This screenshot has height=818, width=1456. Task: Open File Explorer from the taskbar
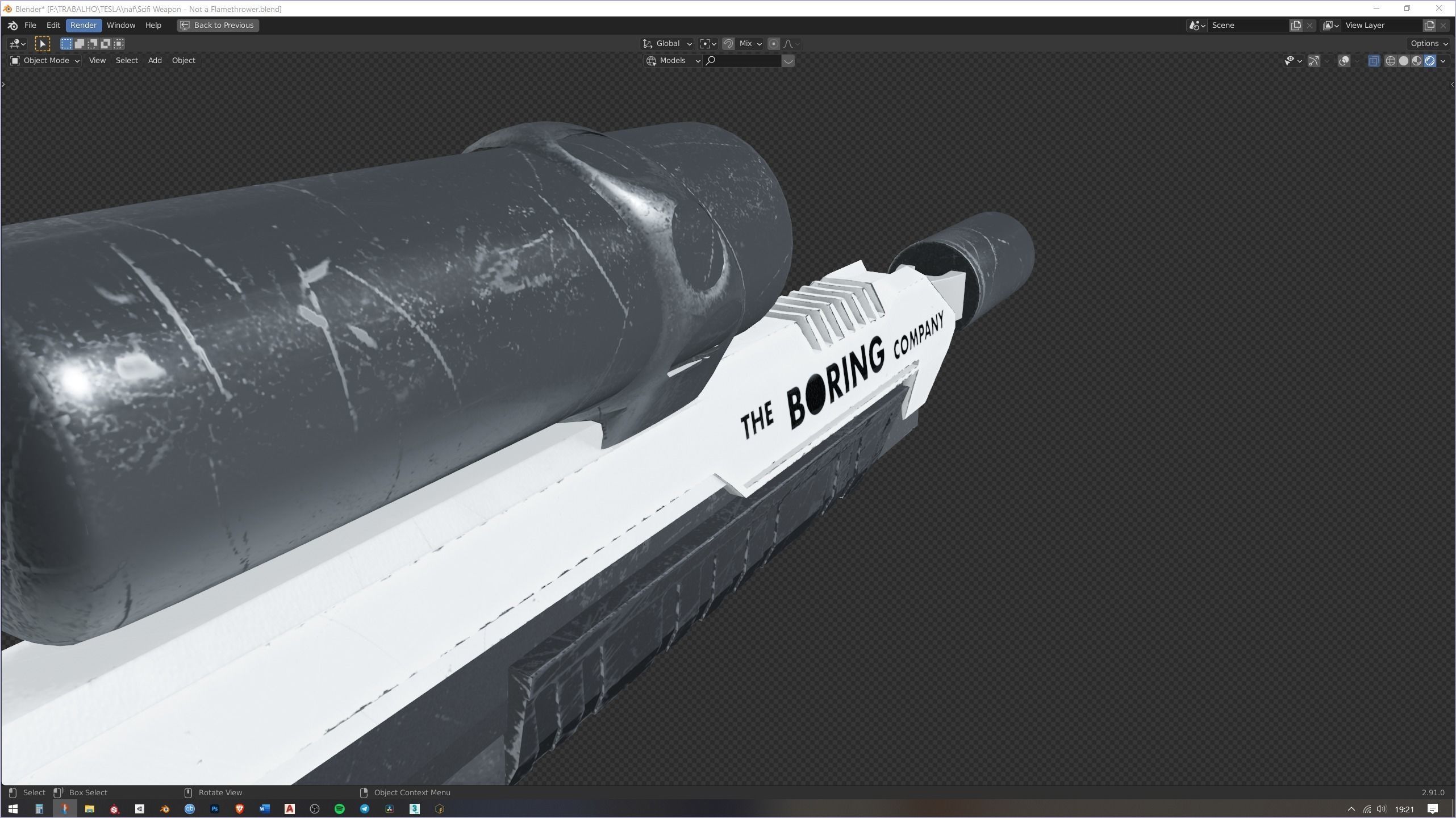[89, 809]
